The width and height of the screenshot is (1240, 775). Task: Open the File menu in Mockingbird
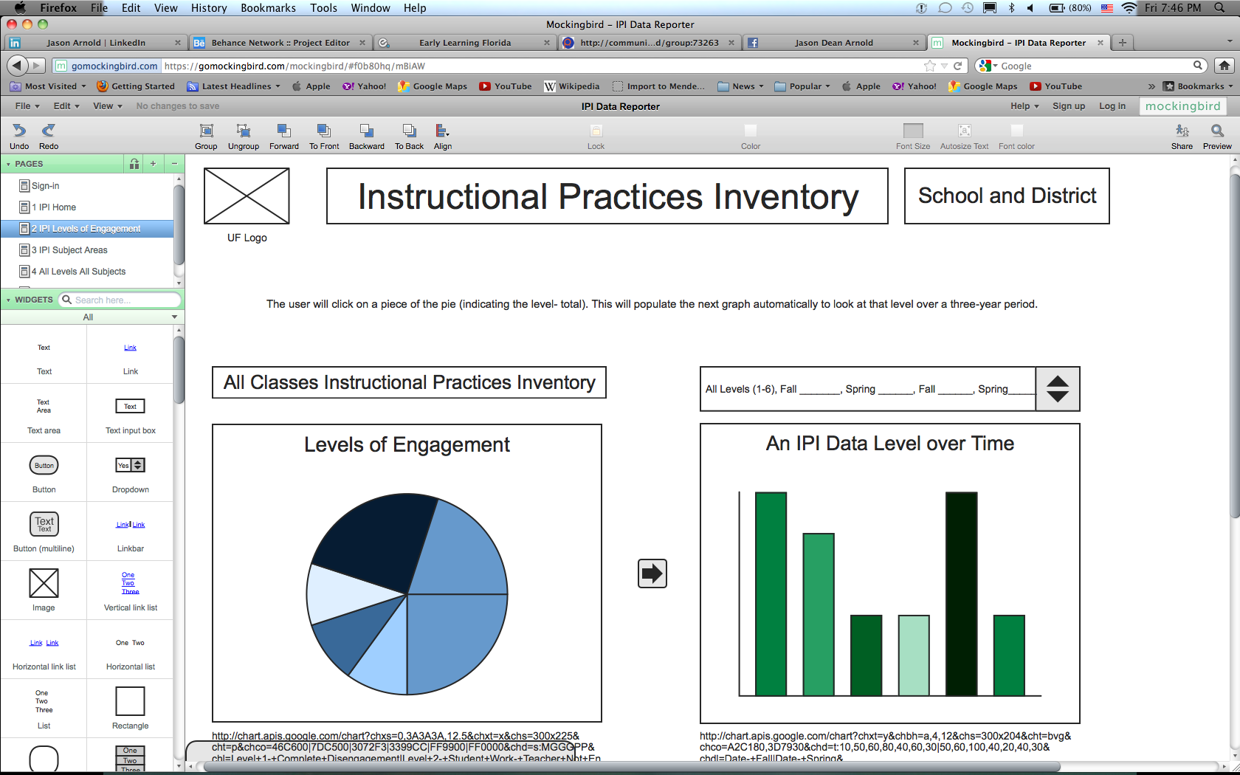pyautogui.click(x=26, y=106)
